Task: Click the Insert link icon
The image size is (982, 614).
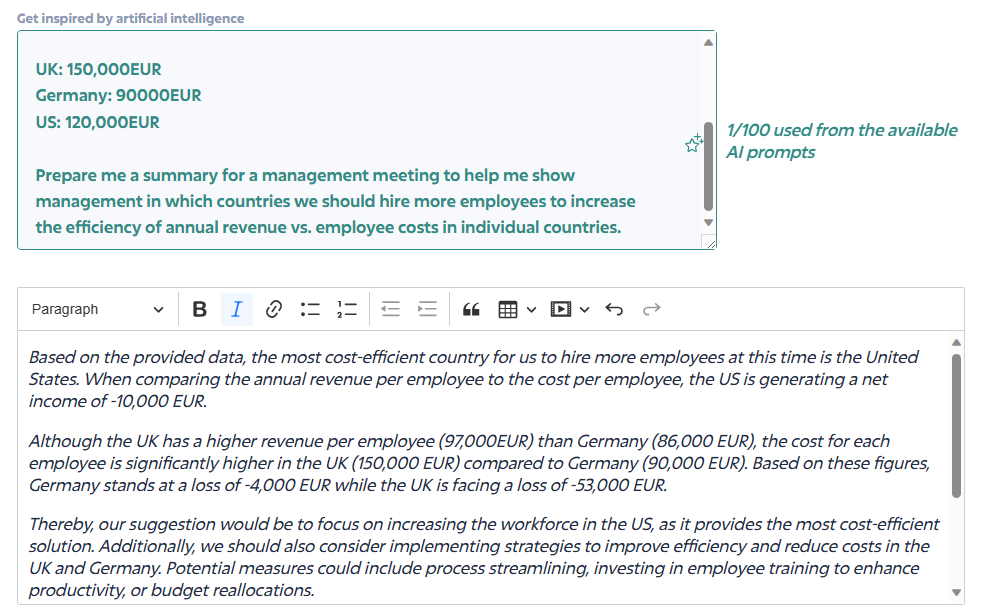Action: click(274, 309)
